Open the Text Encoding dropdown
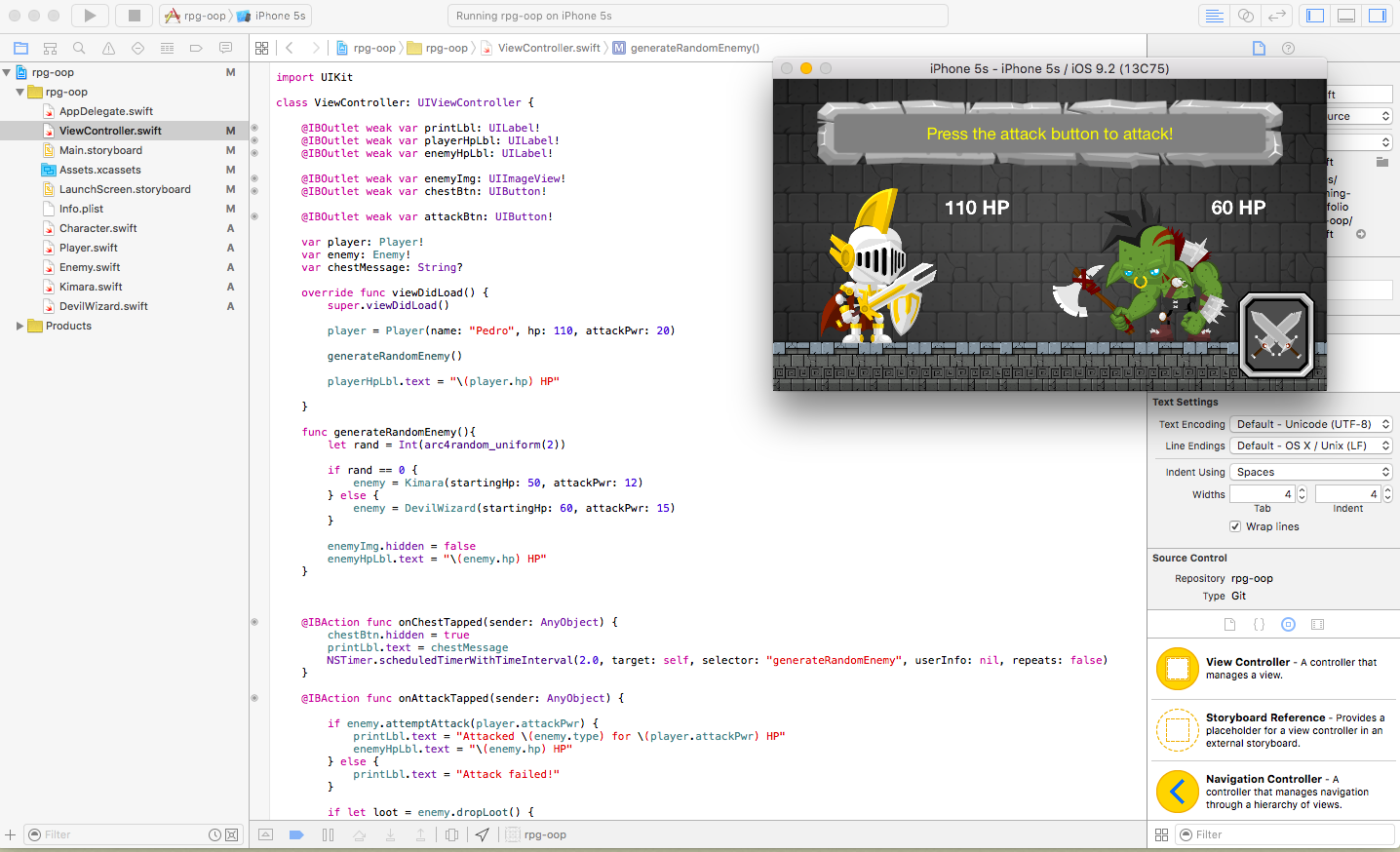The width and height of the screenshot is (1400, 852). click(x=1310, y=424)
